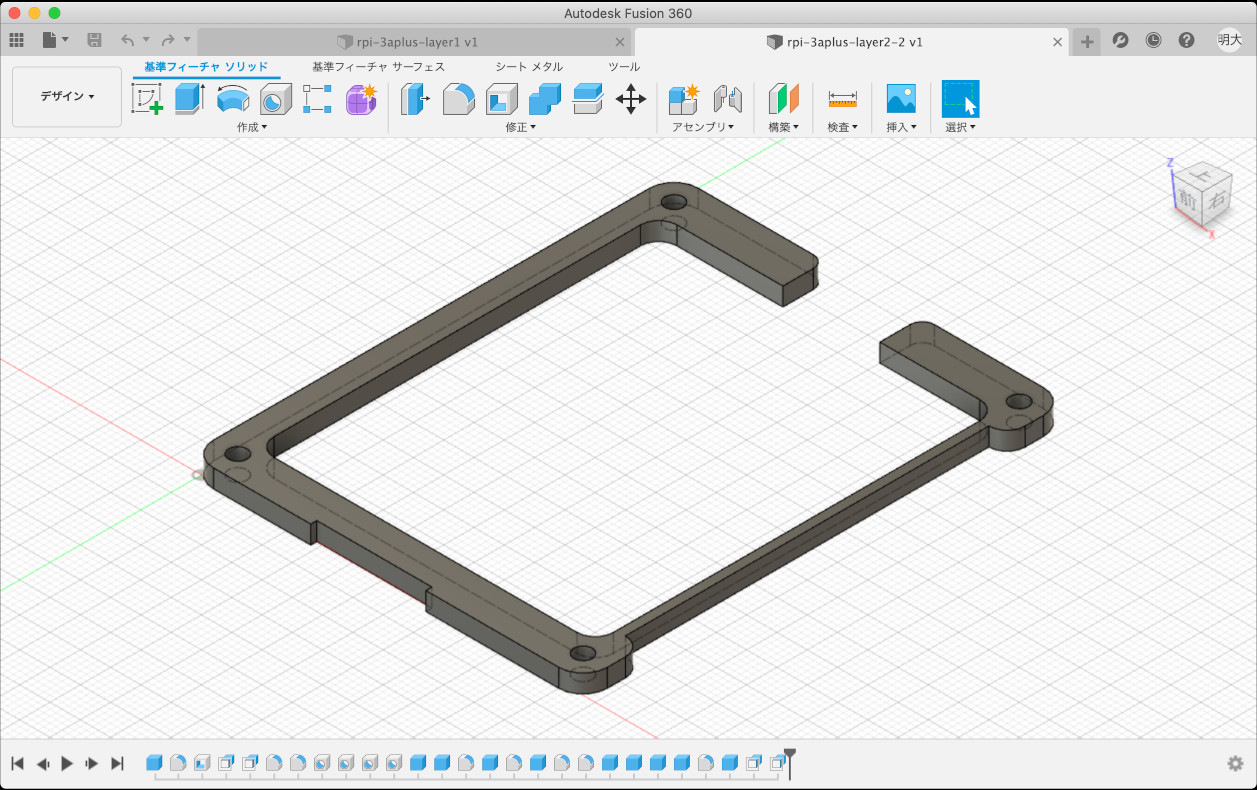Select the Shell feature in the timeline
Screen dimensions: 1257x790
(202, 763)
